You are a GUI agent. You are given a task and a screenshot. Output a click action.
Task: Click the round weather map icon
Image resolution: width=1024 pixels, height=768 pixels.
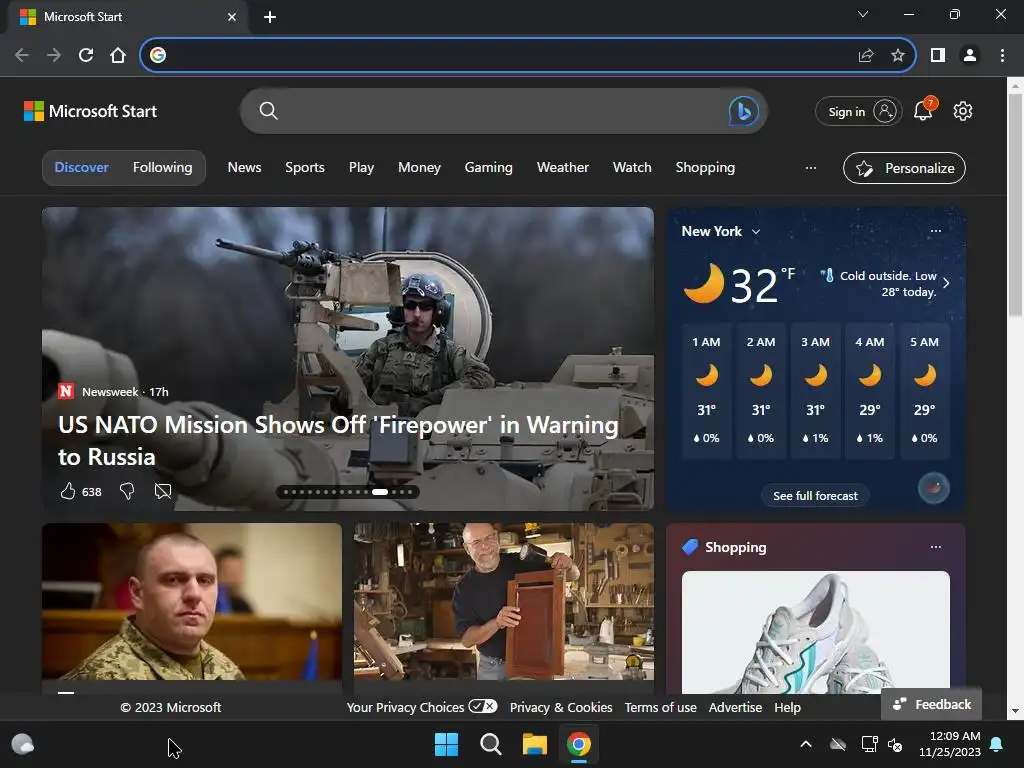[934, 488]
